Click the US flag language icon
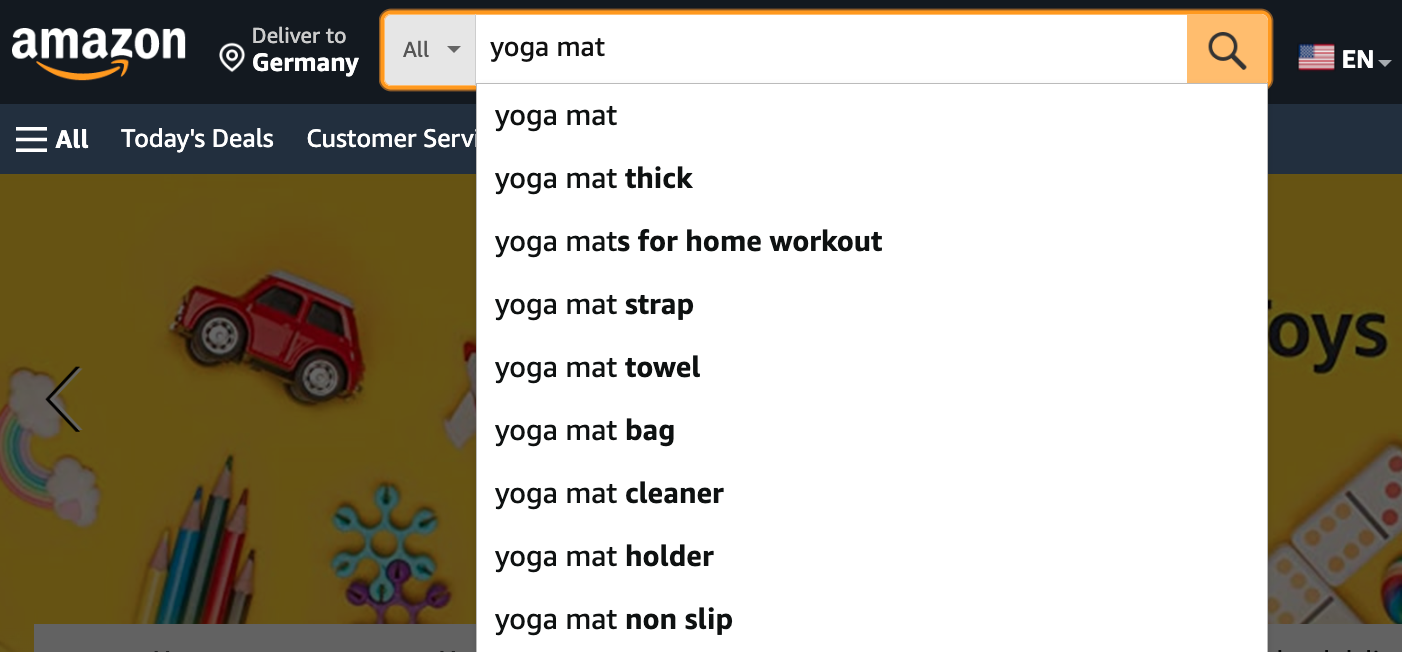The height and width of the screenshot is (652, 1402). (1317, 57)
